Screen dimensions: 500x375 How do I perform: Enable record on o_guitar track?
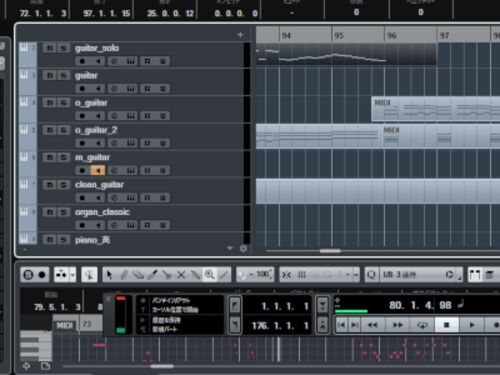click(x=82, y=116)
